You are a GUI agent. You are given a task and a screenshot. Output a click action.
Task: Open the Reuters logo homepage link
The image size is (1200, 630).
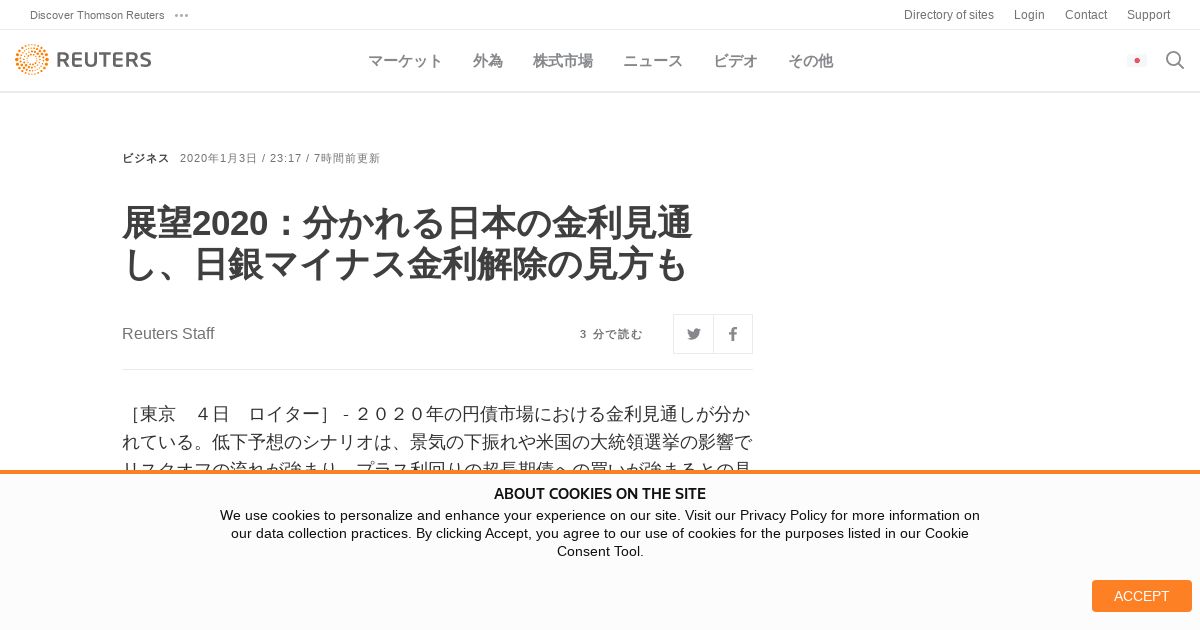pyautogui.click(x=83, y=60)
